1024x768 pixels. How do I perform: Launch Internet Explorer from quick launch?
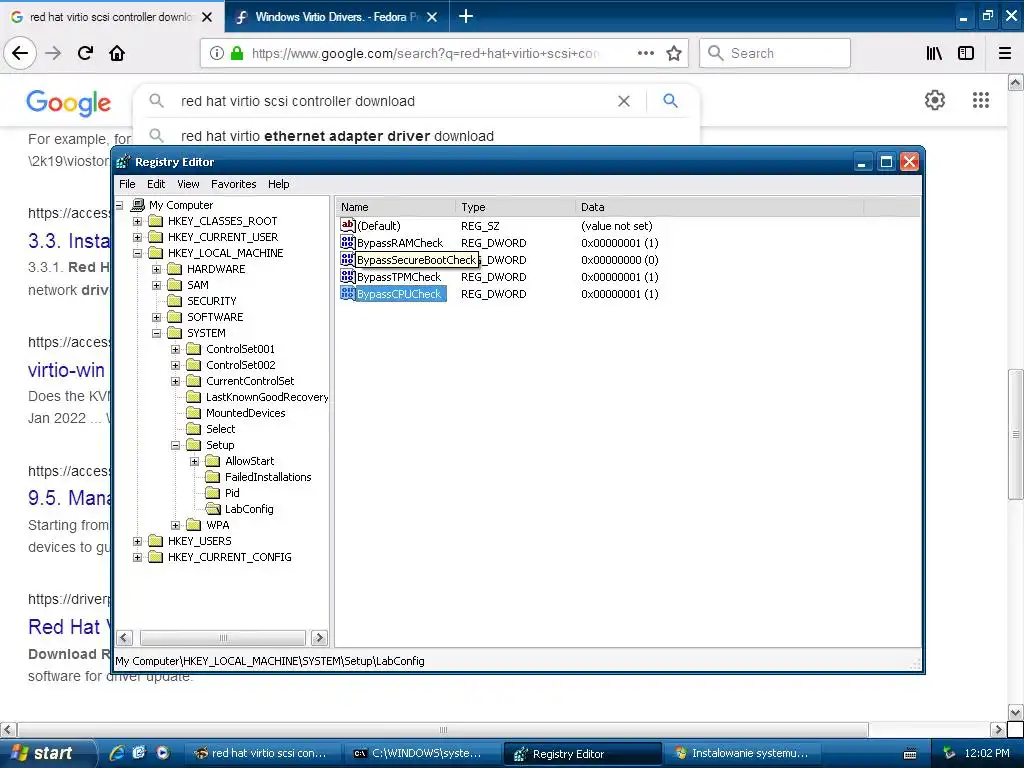pyautogui.click(x=116, y=753)
